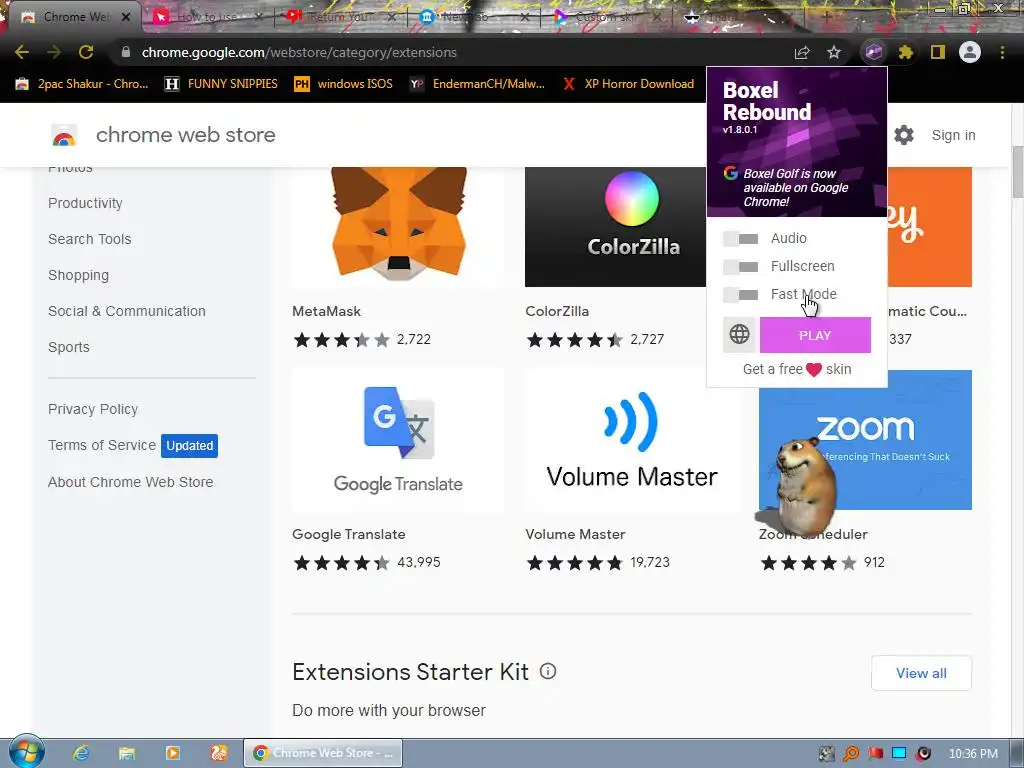The width and height of the screenshot is (1024, 768).
Task: Click the page vertical scrollbar thumb
Action: pyautogui.click(x=1017, y=172)
